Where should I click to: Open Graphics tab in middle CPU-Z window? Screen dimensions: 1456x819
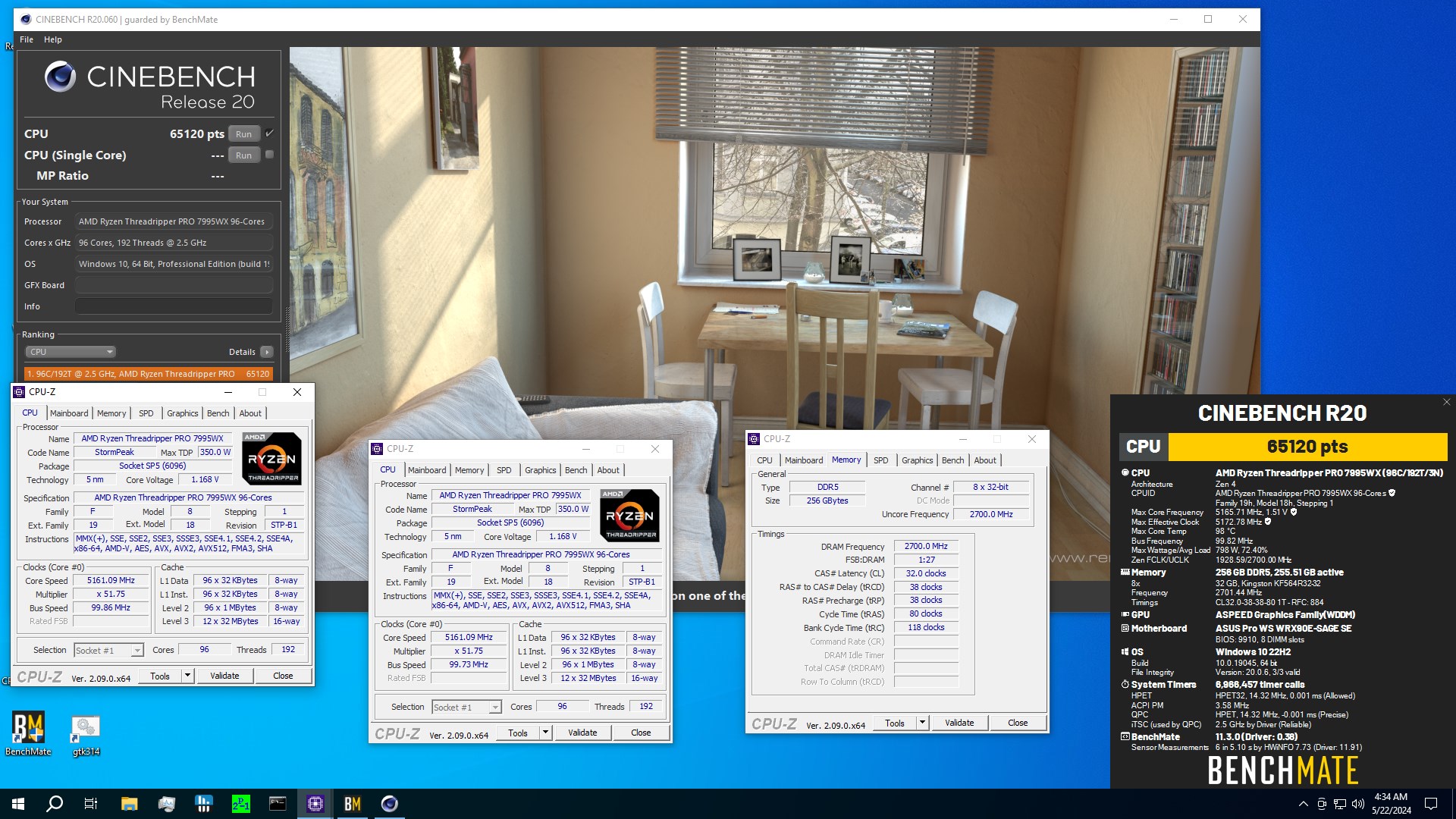coord(541,470)
